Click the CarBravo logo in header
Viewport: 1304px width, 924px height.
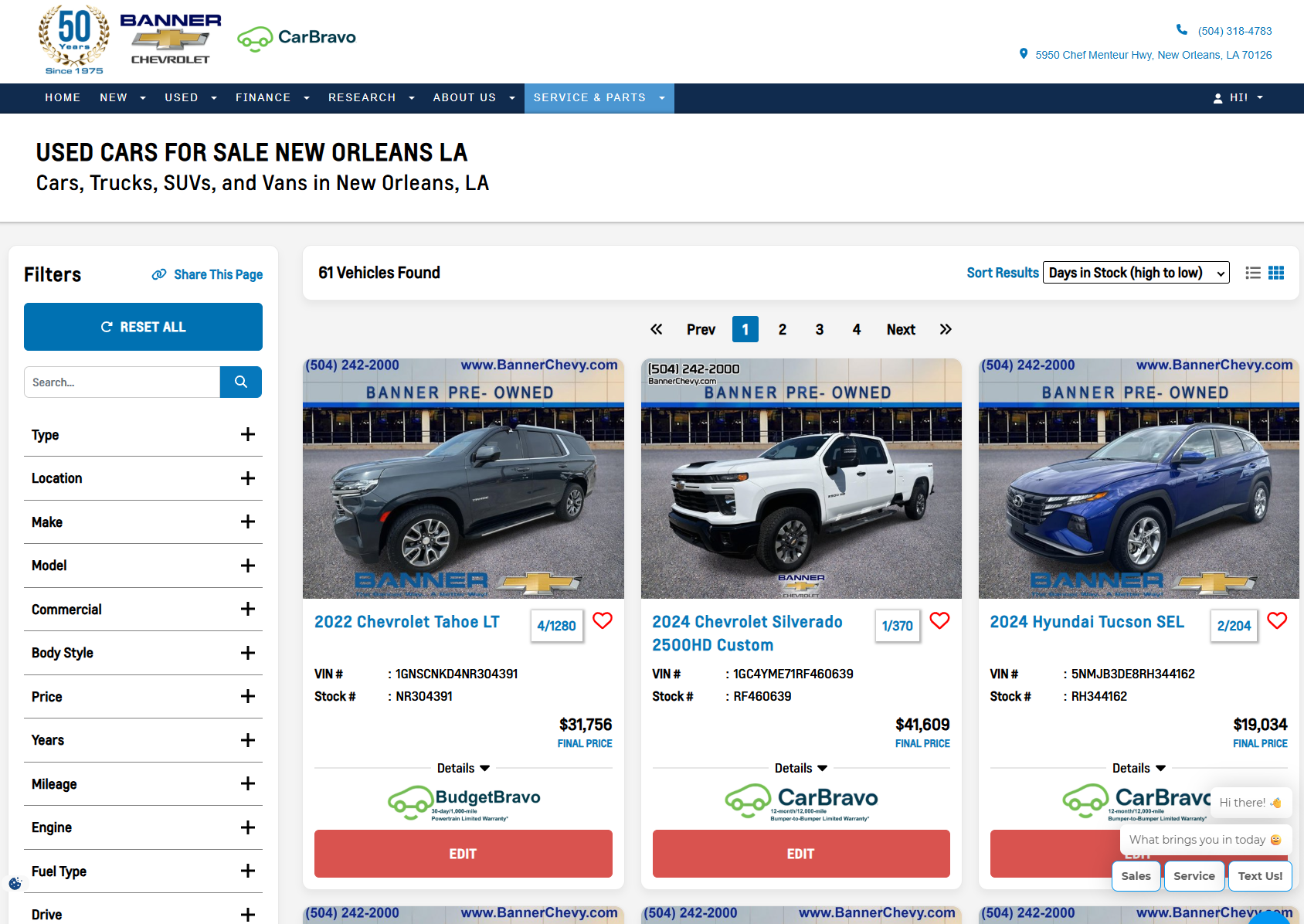click(x=297, y=38)
